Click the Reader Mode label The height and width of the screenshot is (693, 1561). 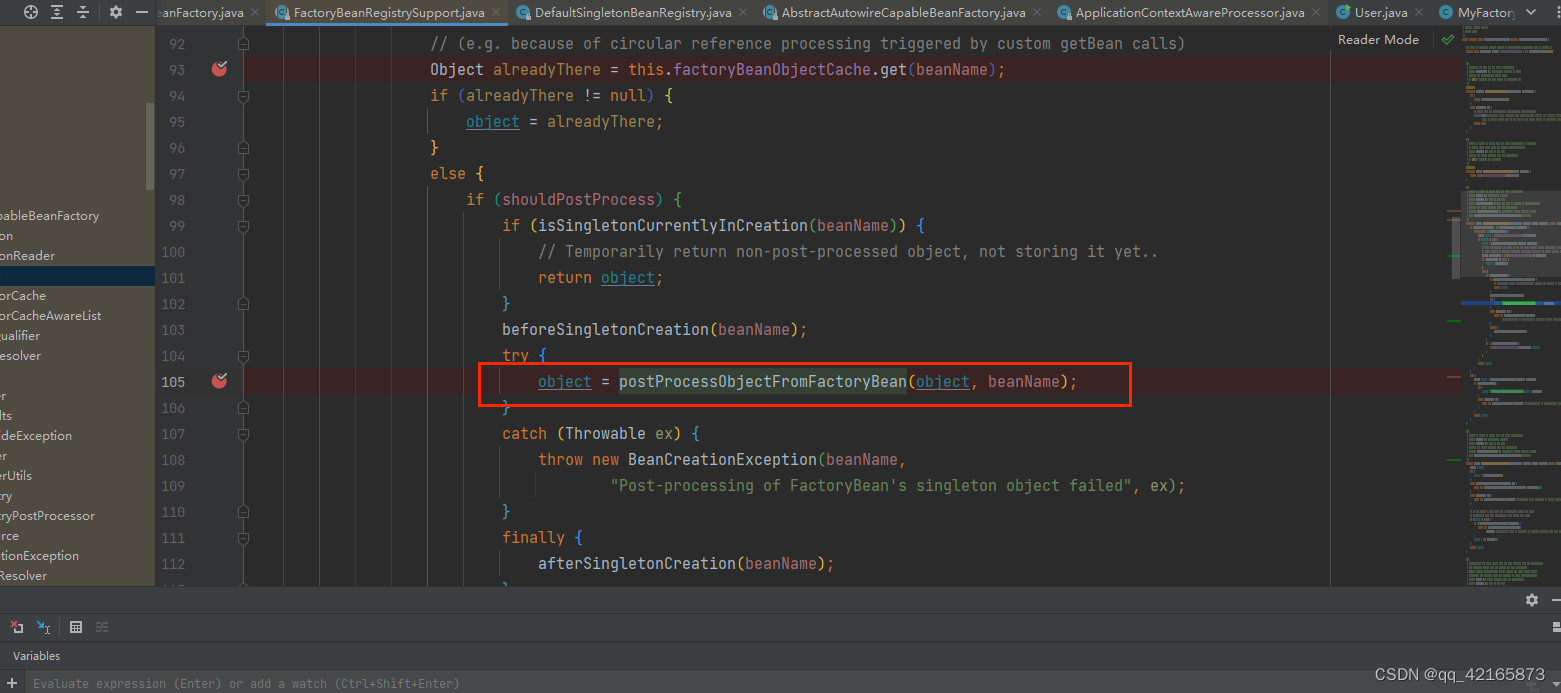(1378, 39)
